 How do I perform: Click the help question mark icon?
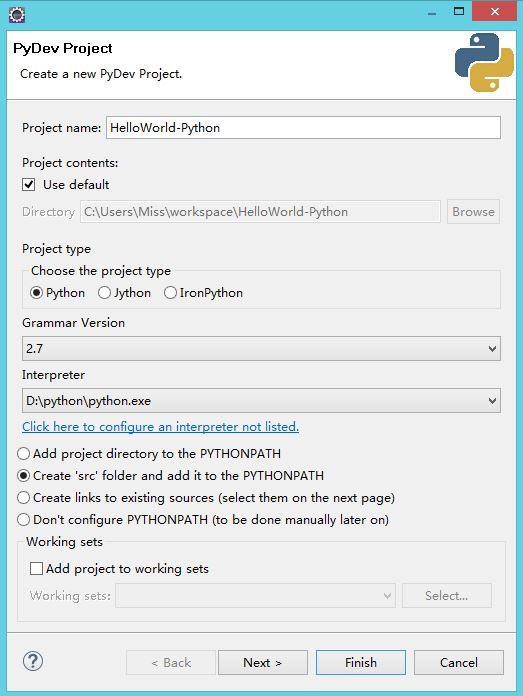click(33, 661)
